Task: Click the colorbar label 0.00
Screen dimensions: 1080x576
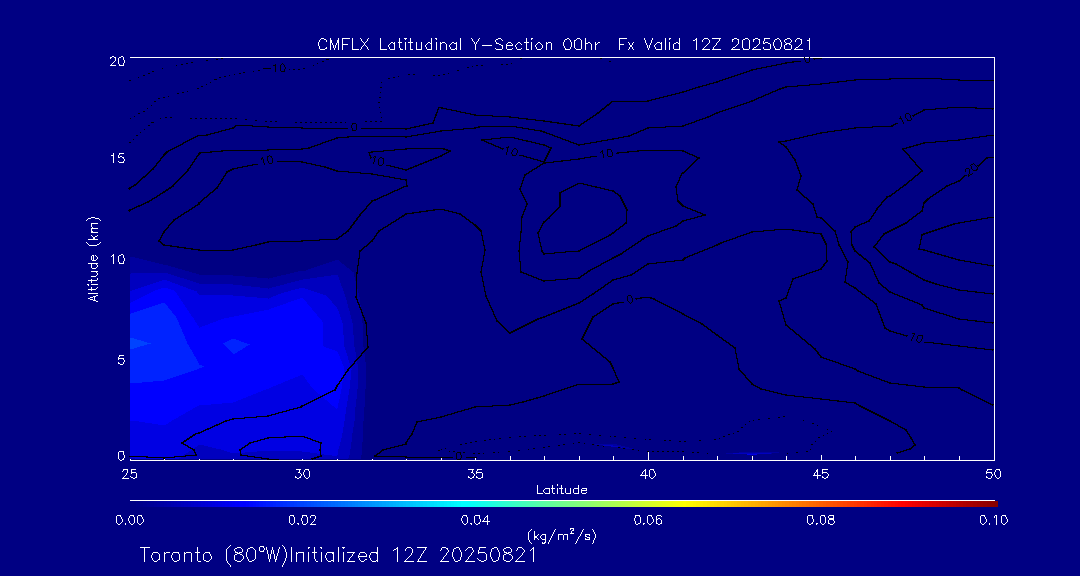Action: 130,520
